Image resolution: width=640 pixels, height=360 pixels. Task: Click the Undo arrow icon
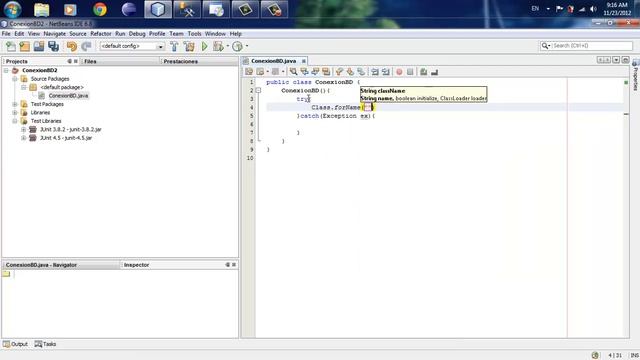pos(71,46)
